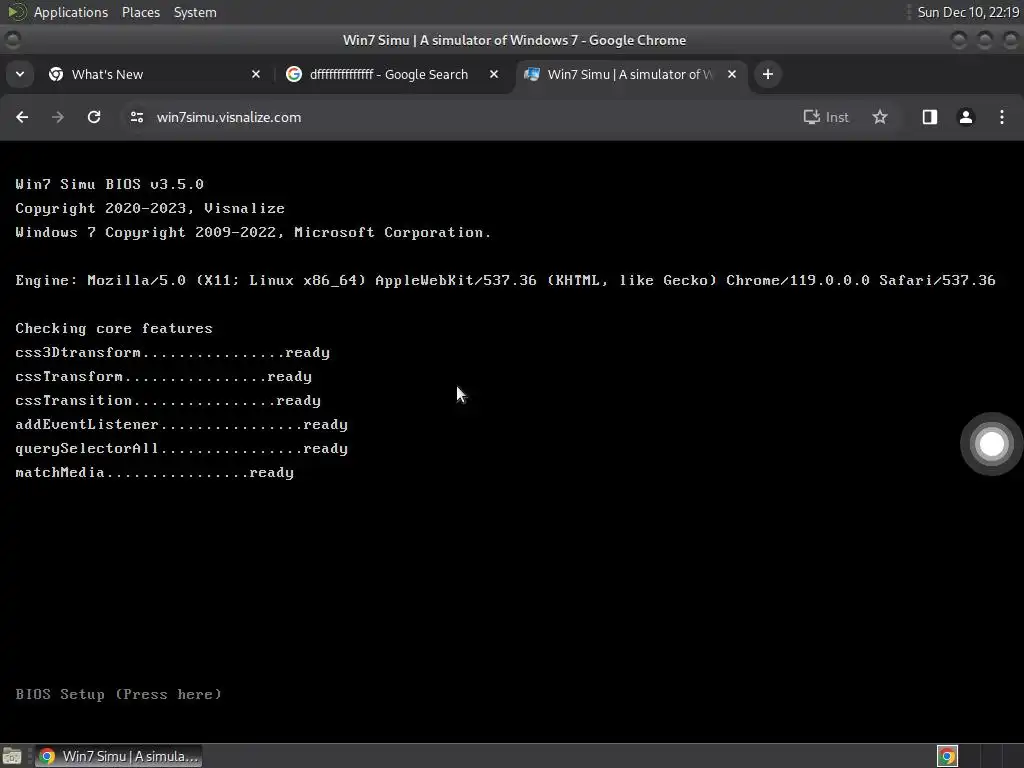Viewport: 1024px width, 768px height.
Task: Click BIOS Setup (Press here)
Action: point(119,694)
